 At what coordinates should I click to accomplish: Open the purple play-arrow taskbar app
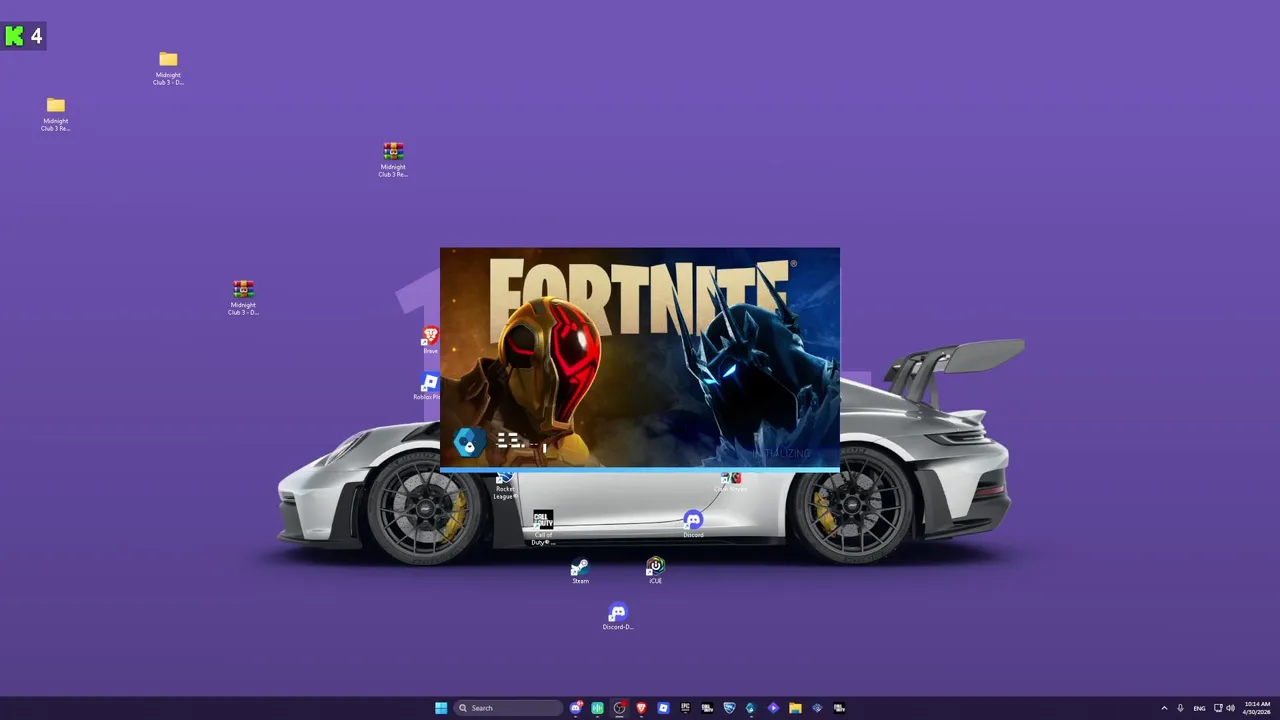[x=773, y=708]
